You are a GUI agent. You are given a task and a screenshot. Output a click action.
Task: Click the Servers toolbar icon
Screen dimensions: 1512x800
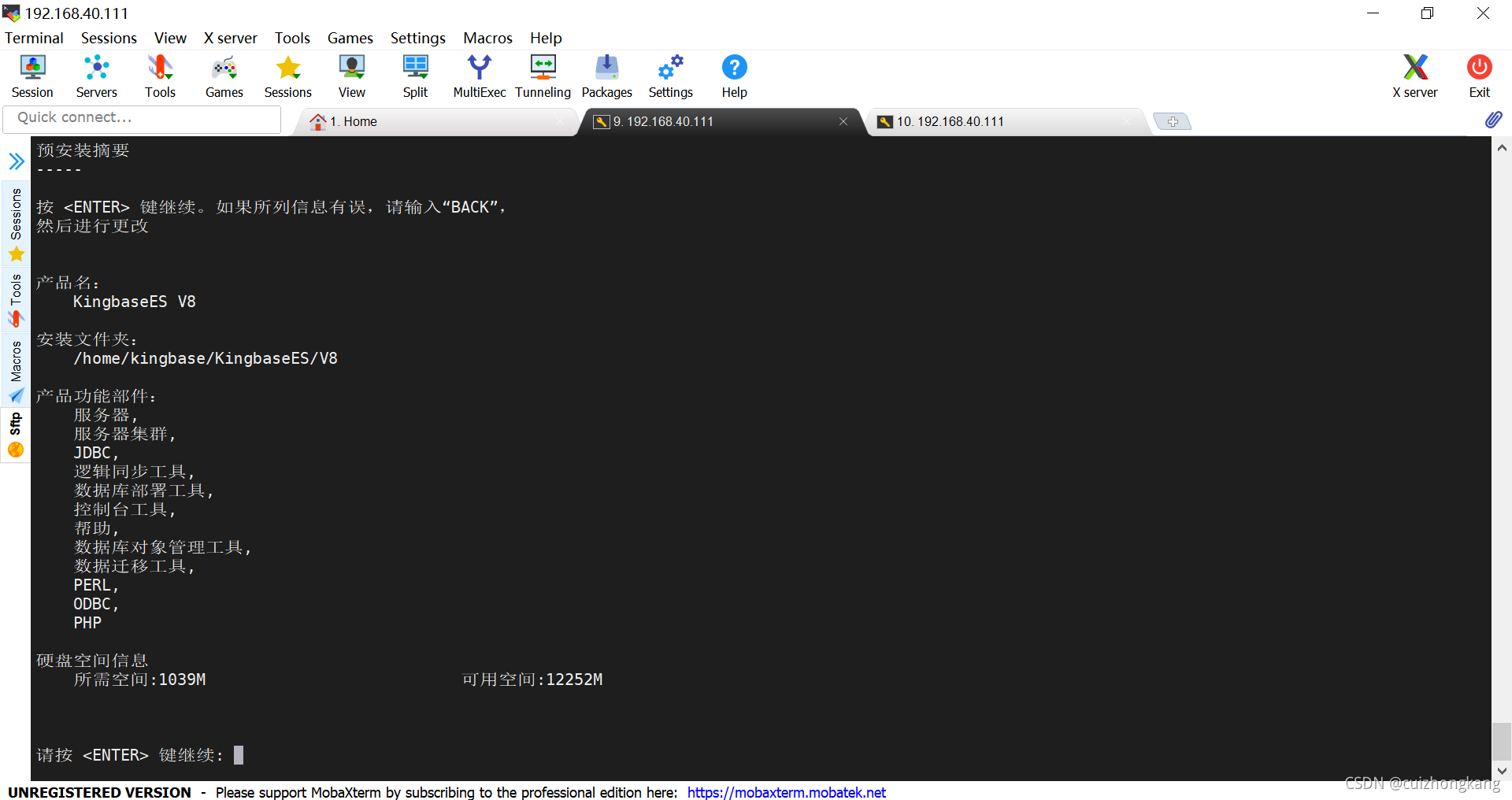tap(96, 76)
